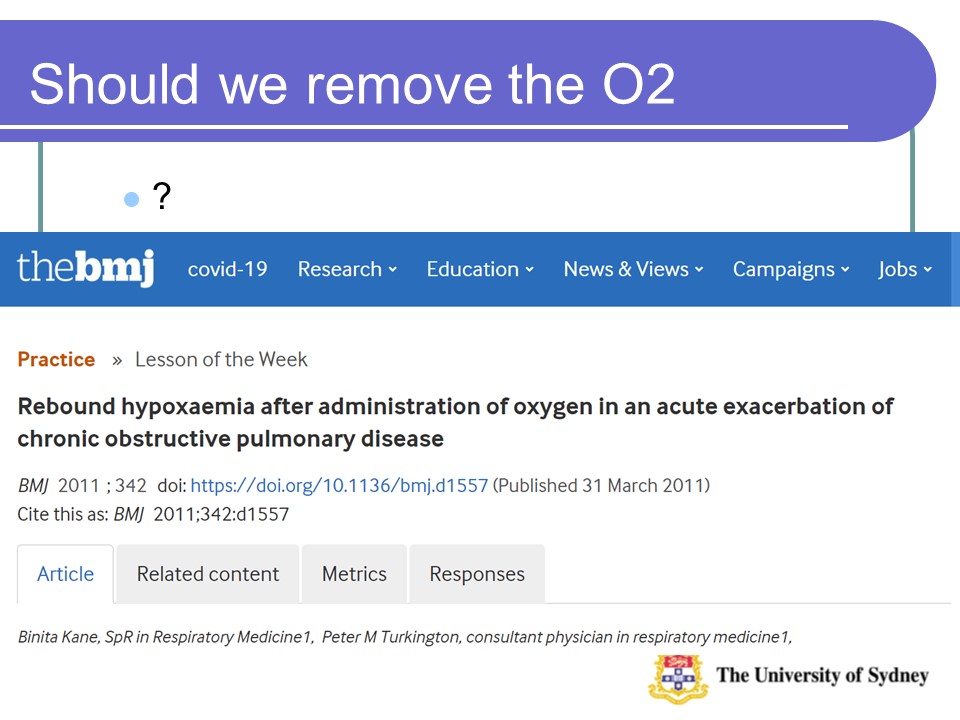Switch to the Metrics tab

coord(354,574)
